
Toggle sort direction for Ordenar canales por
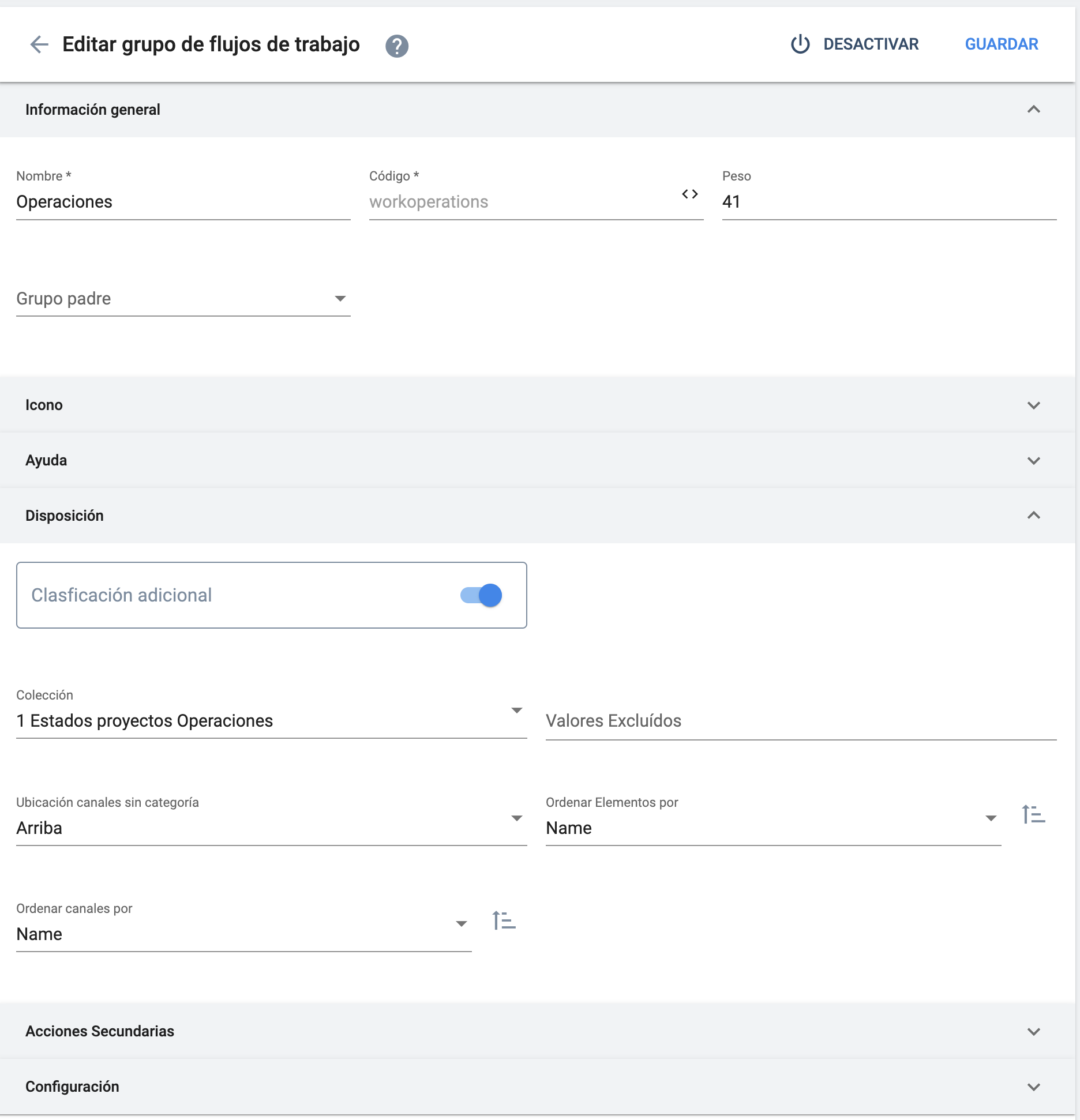[504, 920]
